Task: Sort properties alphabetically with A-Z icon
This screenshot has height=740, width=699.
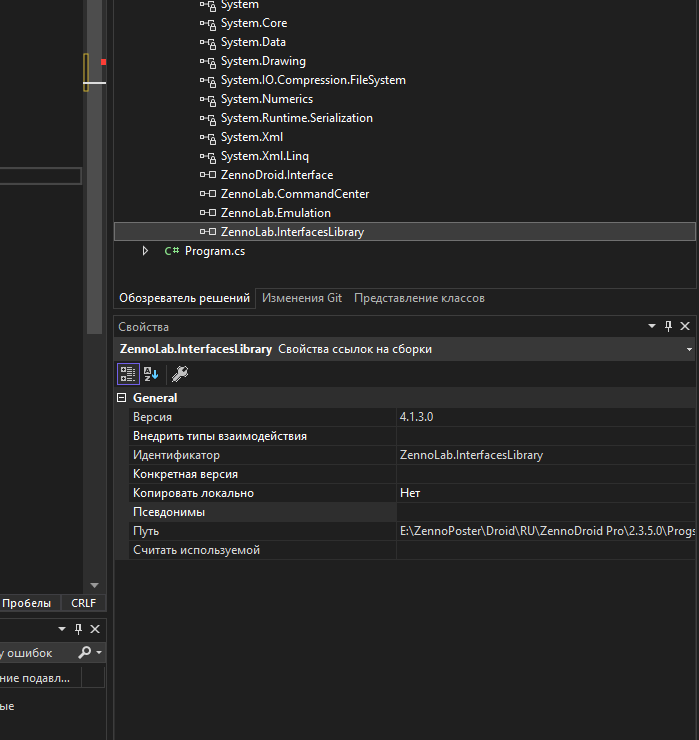Action: [x=151, y=374]
